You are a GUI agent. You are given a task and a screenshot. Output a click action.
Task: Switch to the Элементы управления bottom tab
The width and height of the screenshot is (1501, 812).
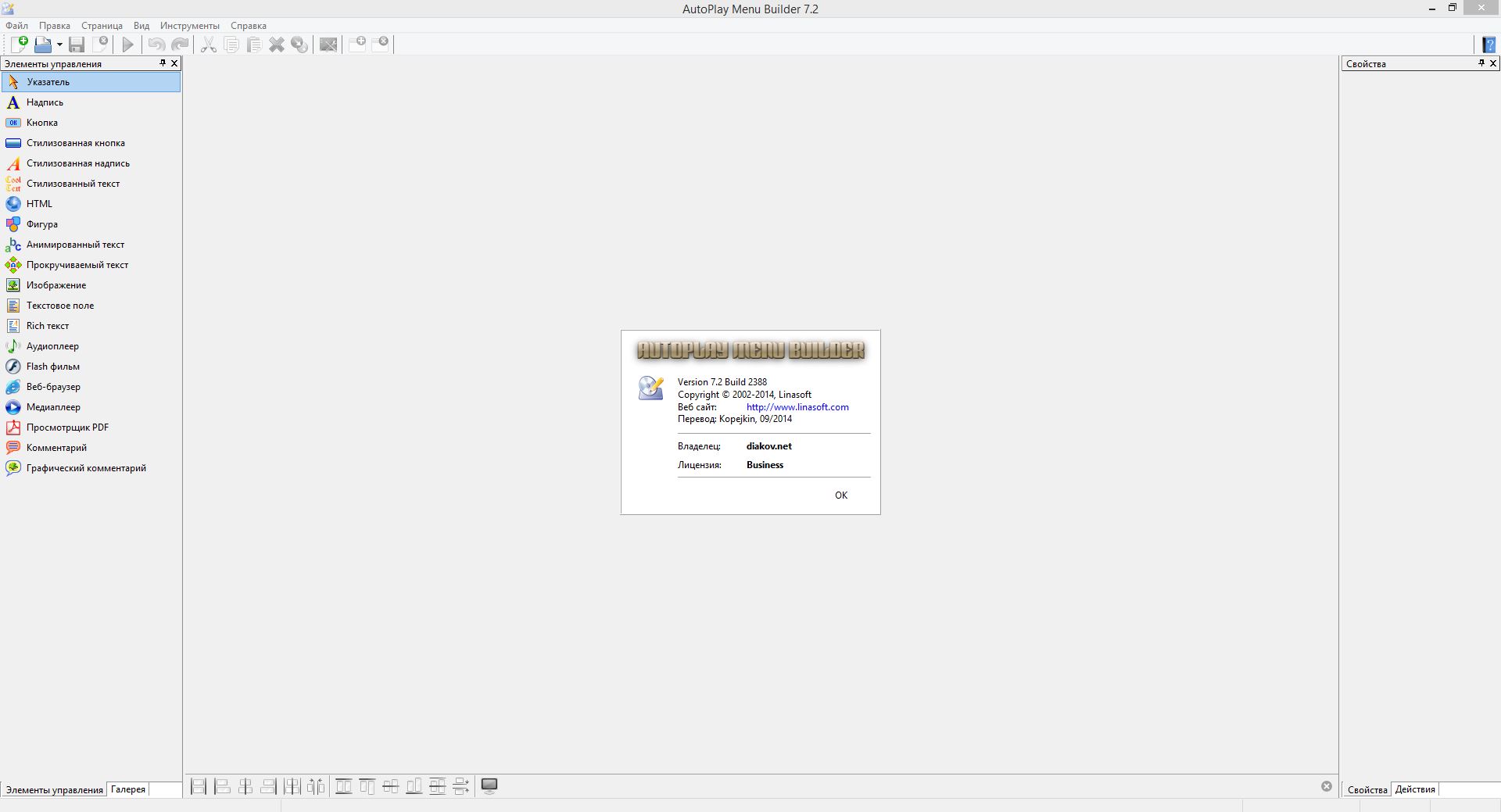(54, 790)
